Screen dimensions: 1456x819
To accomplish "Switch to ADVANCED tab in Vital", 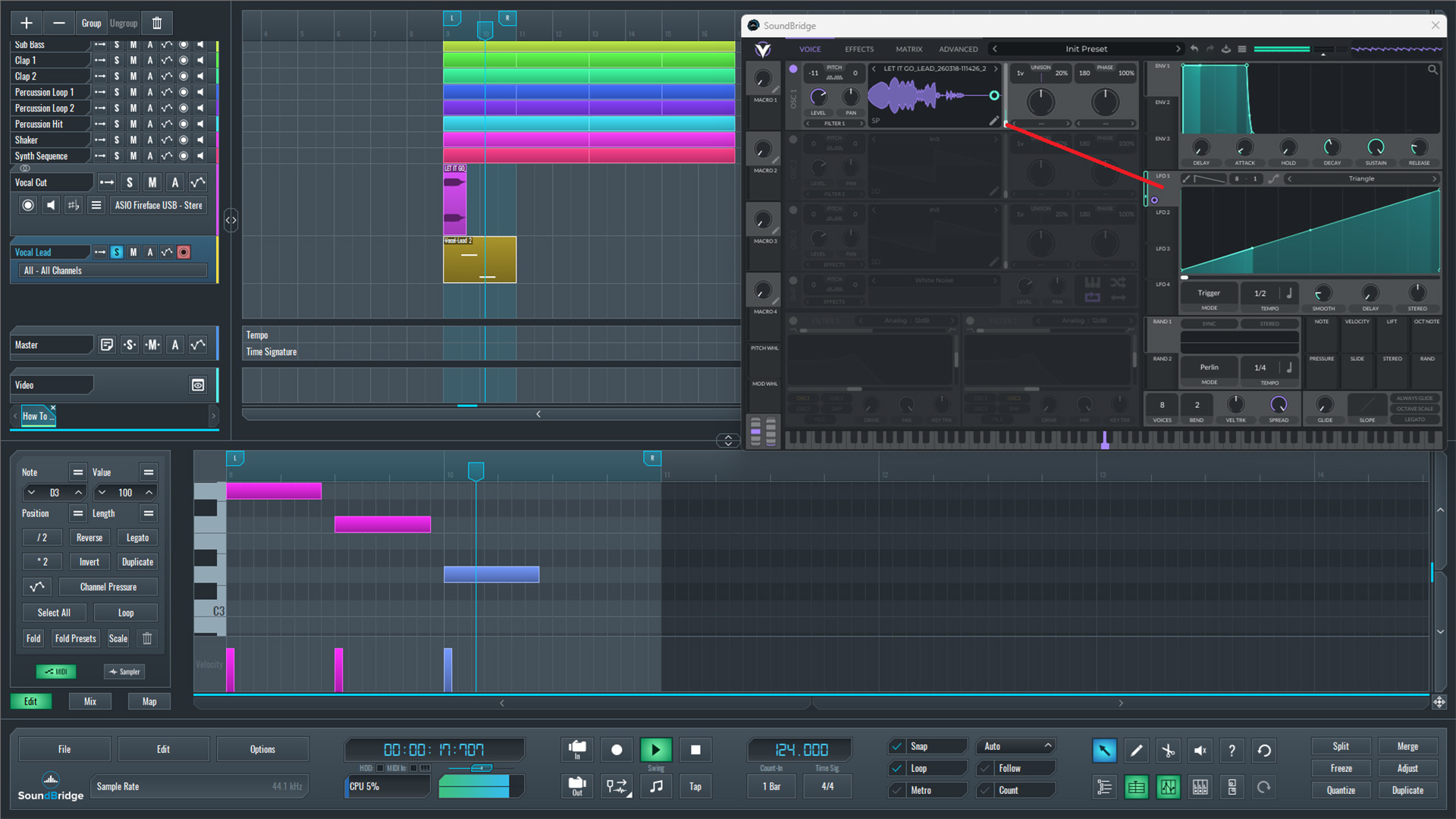I will pyautogui.click(x=959, y=49).
